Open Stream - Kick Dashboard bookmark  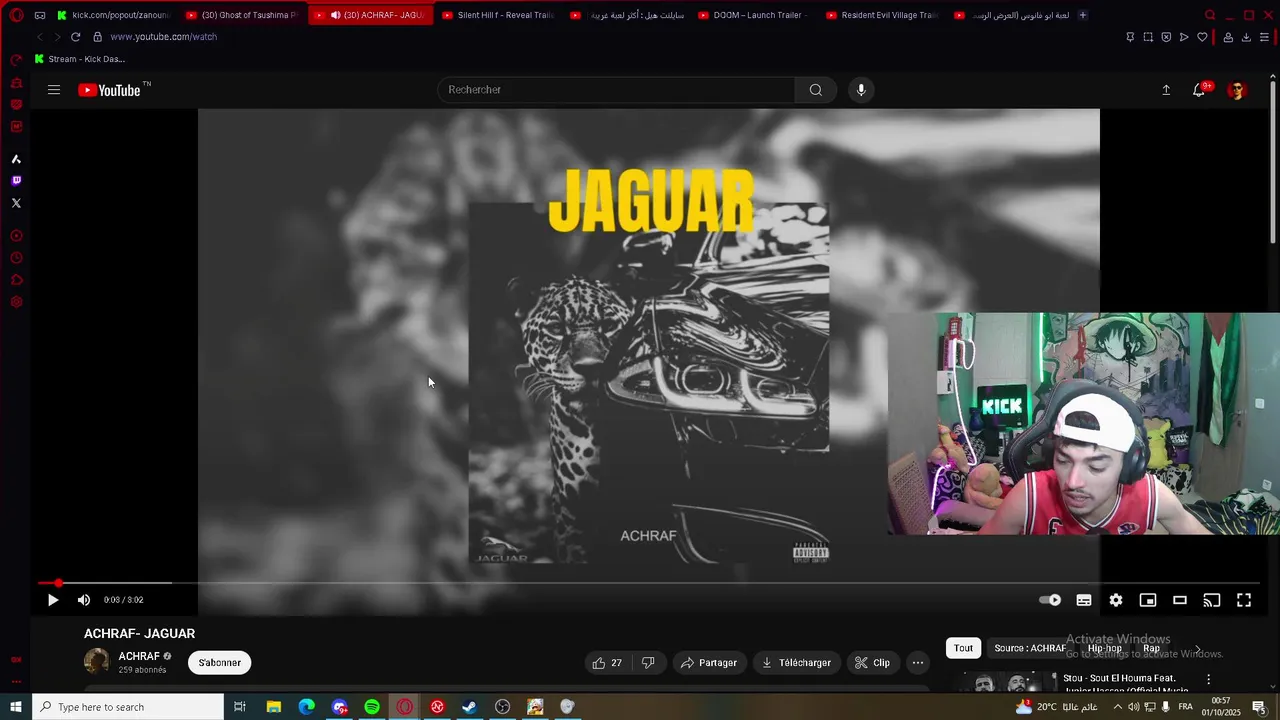[x=80, y=59]
